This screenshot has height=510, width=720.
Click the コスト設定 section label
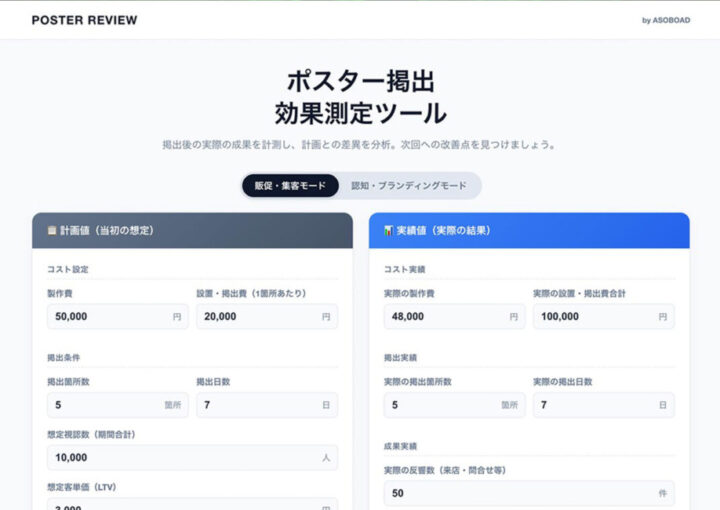tap(68, 269)
